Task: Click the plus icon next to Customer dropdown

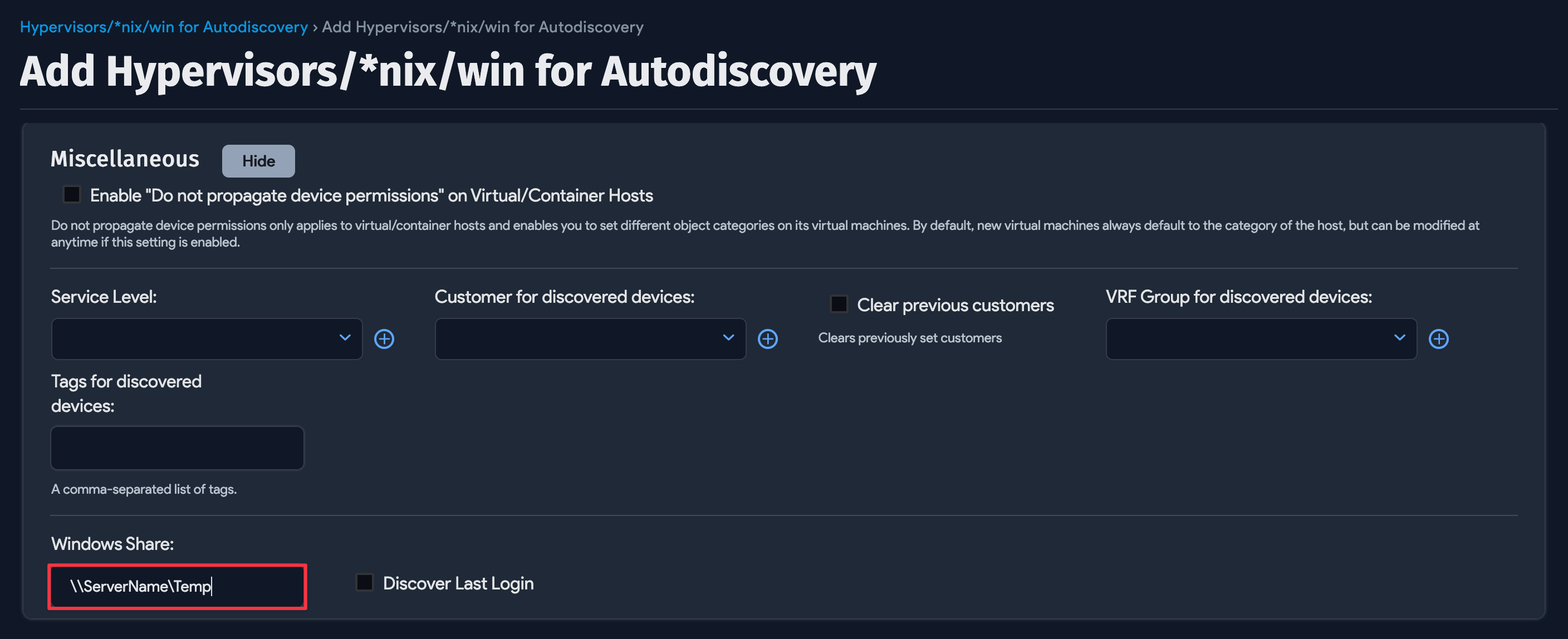Action: (x=767, y=339)
